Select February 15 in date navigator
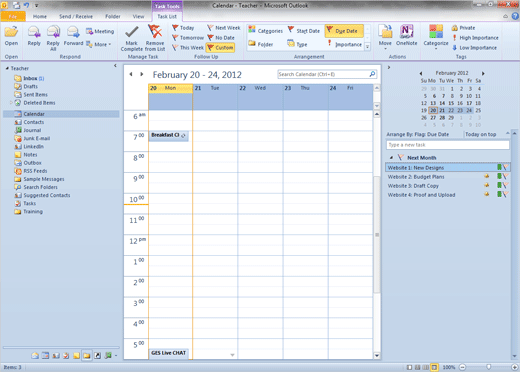The height and width of the screenshot is (372, 520). (451, 103)
